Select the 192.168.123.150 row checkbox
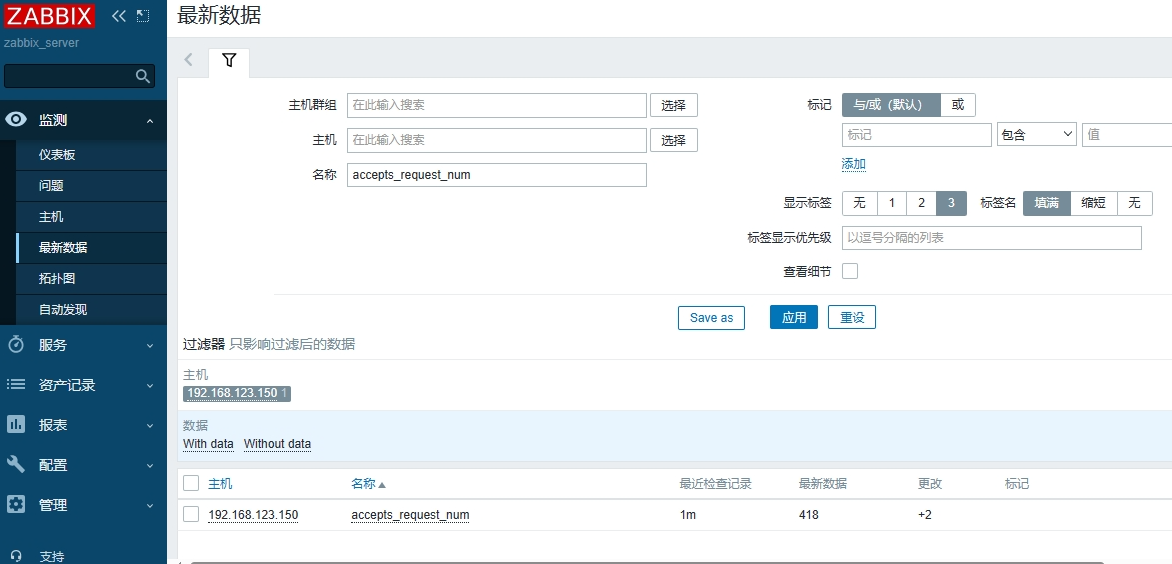The image size is (1172, 564). tap(191, 514)
